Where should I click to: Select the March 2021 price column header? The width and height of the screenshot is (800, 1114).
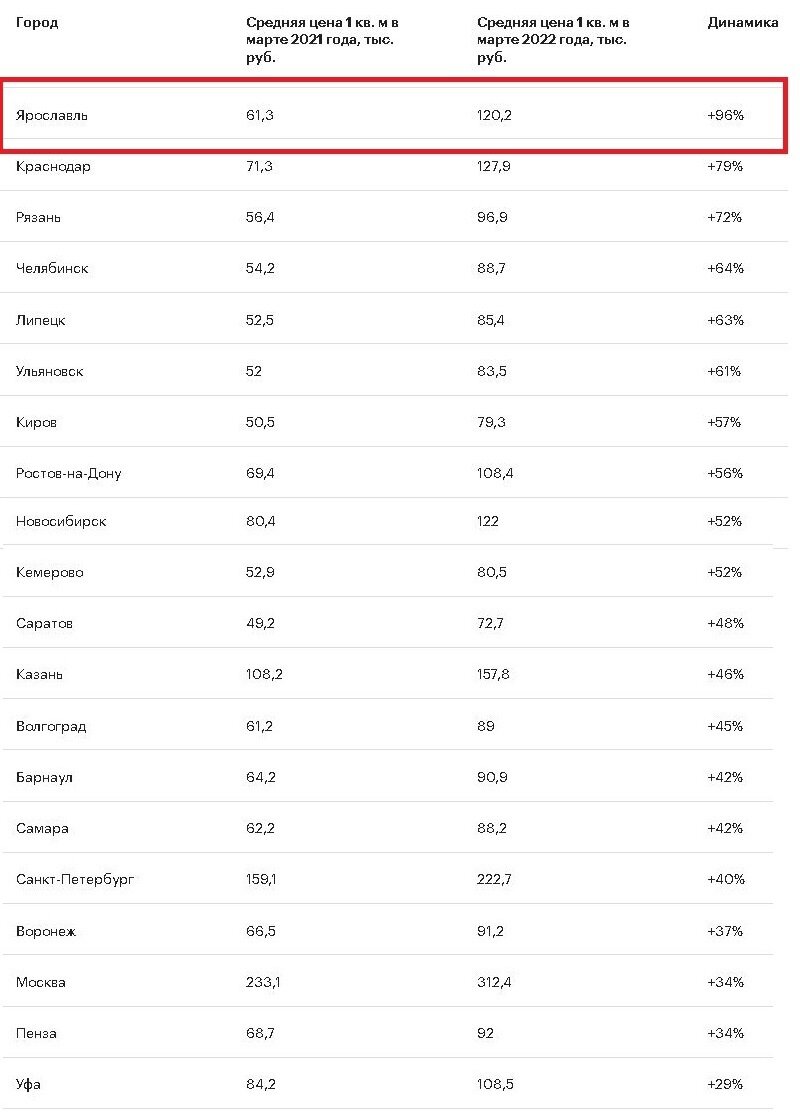322,40
